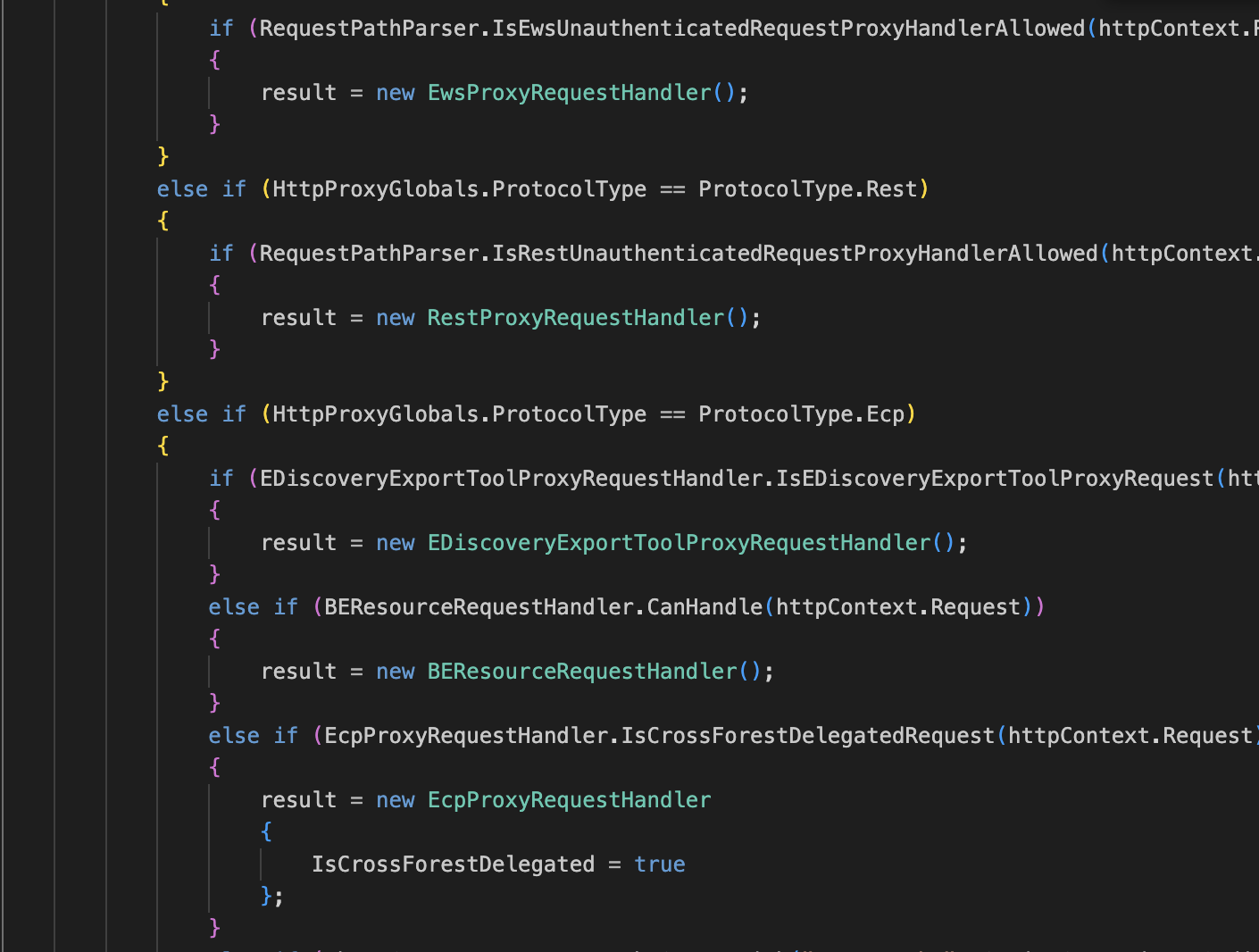This screenshot has width=1259, height=952.
Task: Click the IsCrossForestDelegated property assignment
Action: click(453, 864)
